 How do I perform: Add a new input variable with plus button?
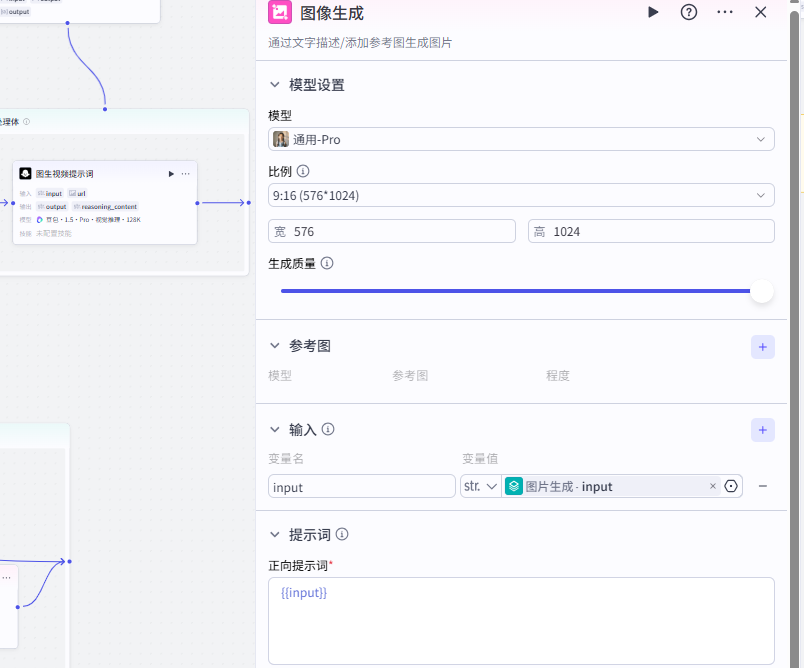[x=762, y=430]
